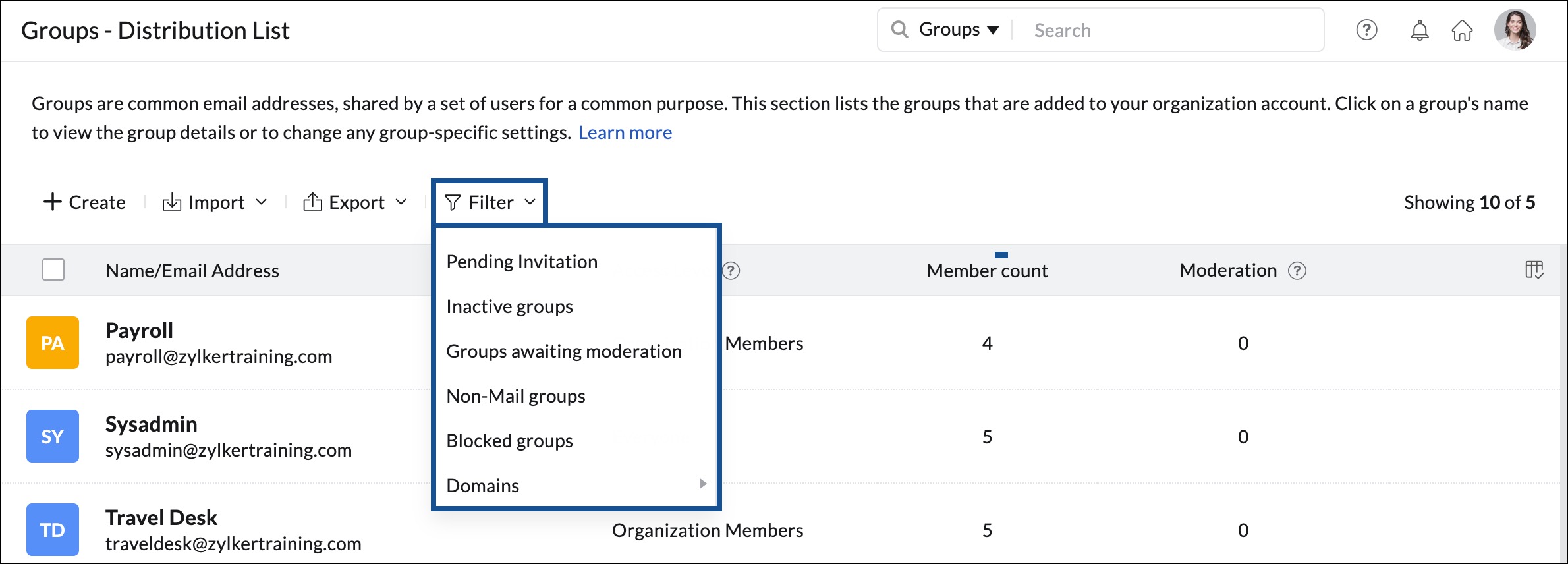Select the Non-Mail groups filter
Viewport: 1568px width, 564px height.
click(516, 396)
